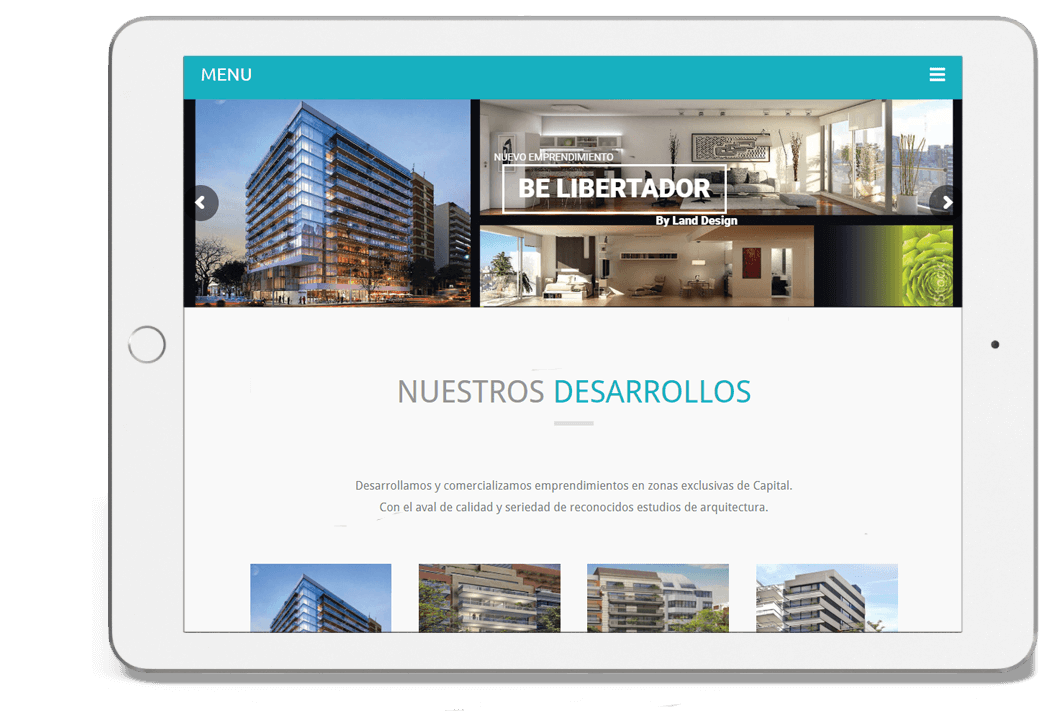Click the NUESTROS DESARROLLOS heading
Screen dimensions: 1050x711
(574, 392)
